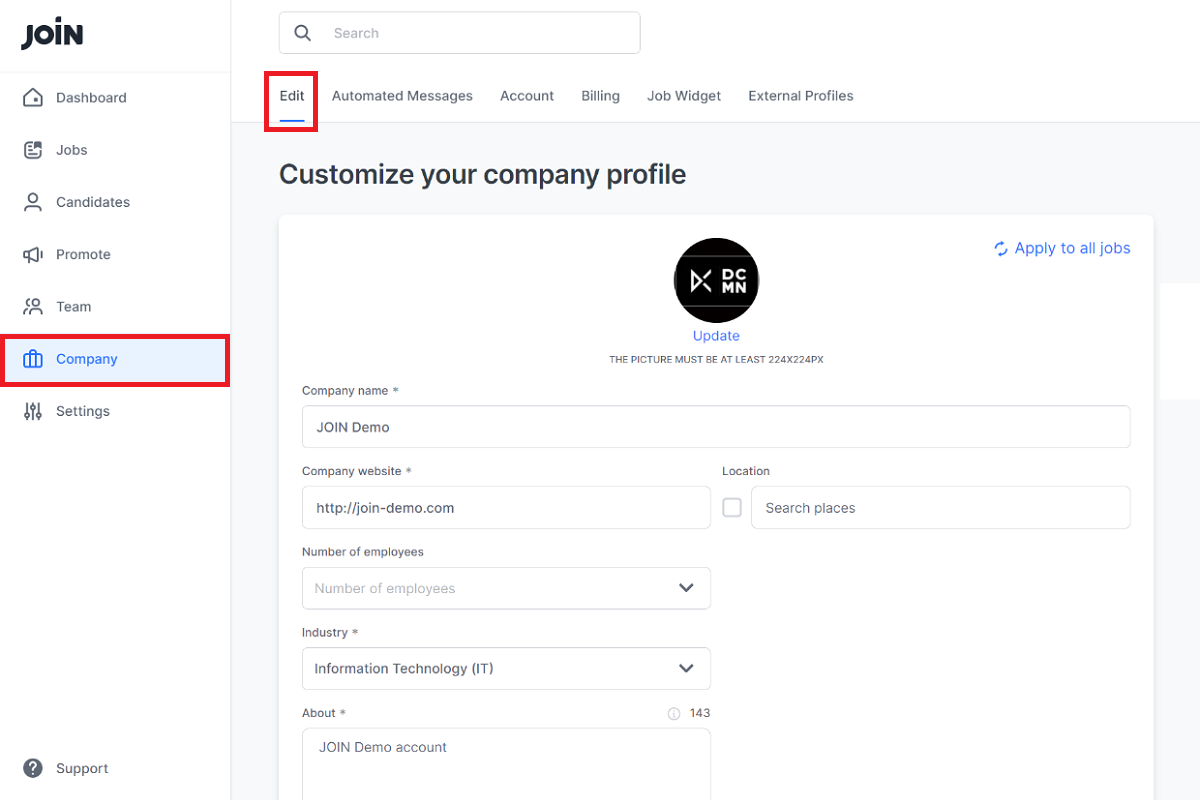The width and height of the screenshot is (1200, 800).
Task: Select the Promote megaphone icon
Action: (33, 255)
